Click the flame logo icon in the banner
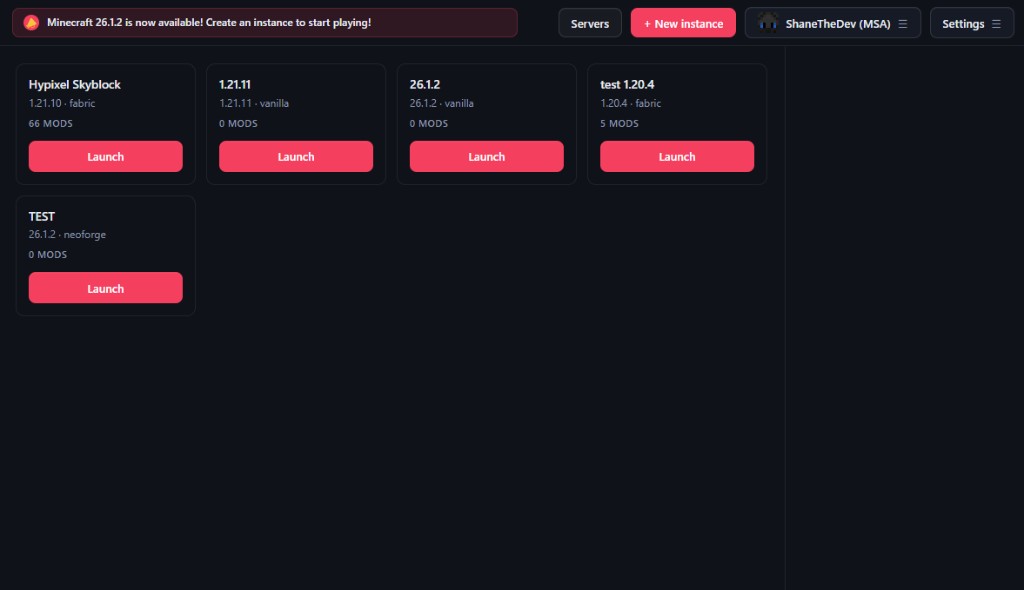The width and height of the screenshot is (1024, 590). [31, 23]
